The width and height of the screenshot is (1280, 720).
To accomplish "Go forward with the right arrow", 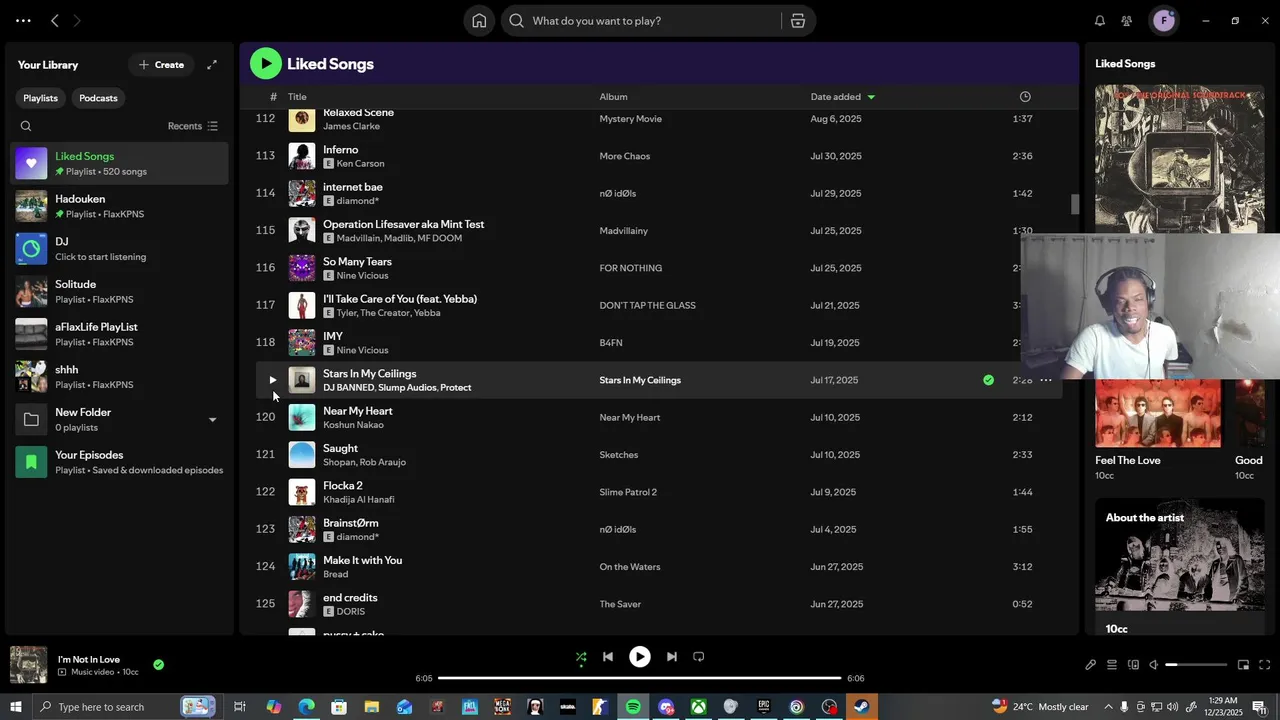I will 77,20.
